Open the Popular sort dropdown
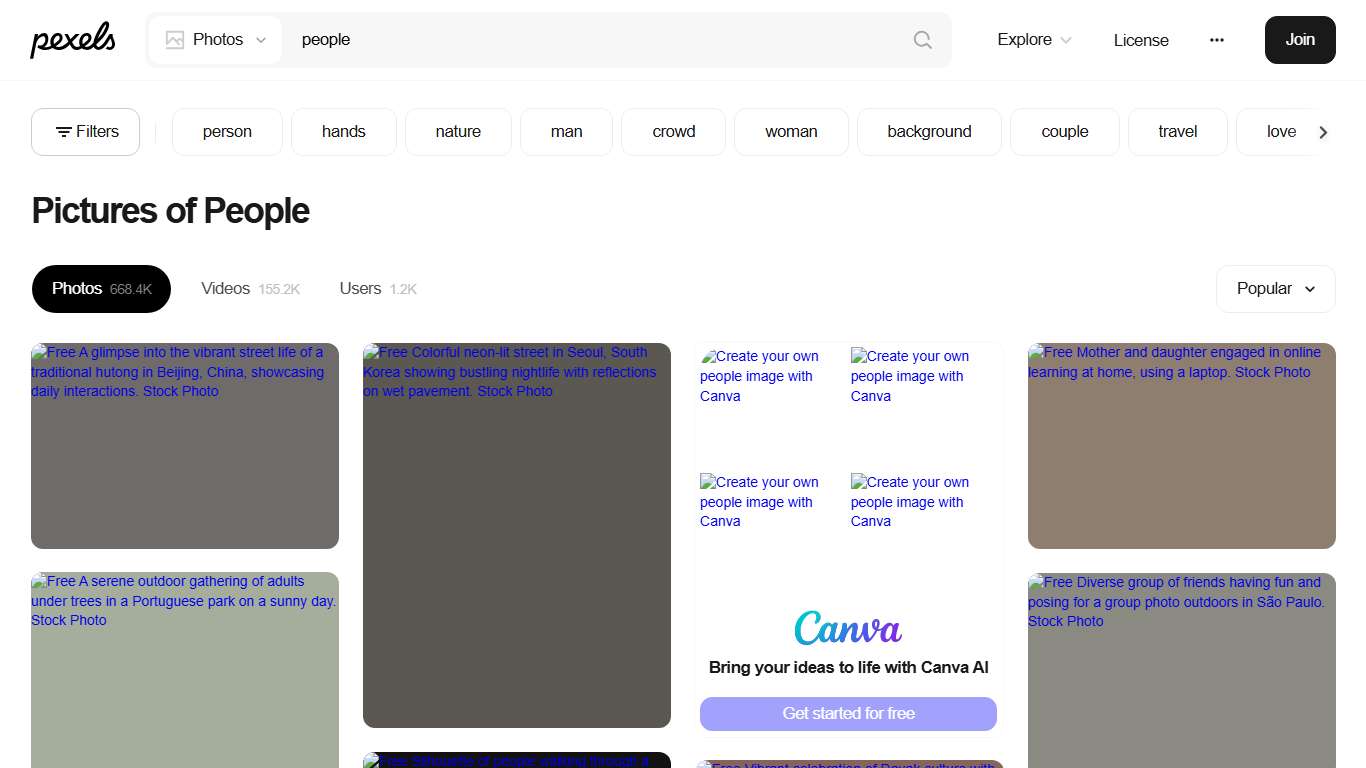Screen dimensions: 1366x768 1275,289
